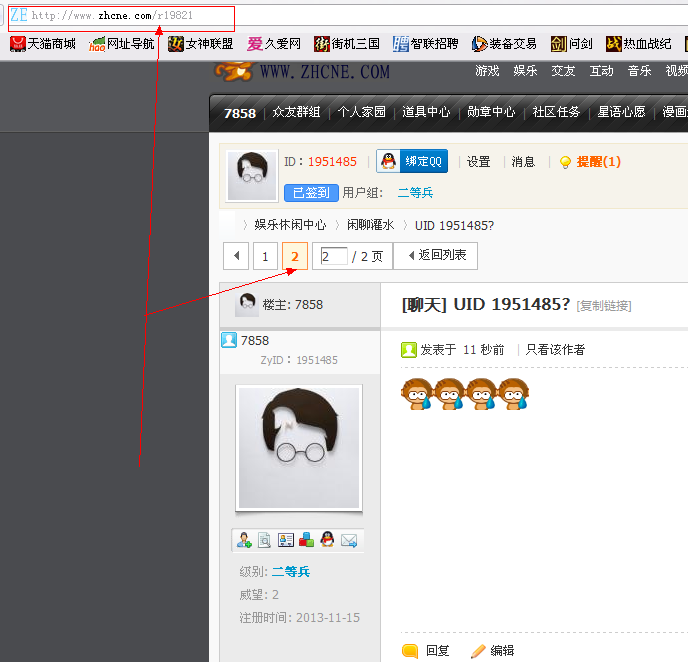Open 音乐 in top menu
Image resolution: width=688 pixels, height=662 pixels.
tap(639, 71)
